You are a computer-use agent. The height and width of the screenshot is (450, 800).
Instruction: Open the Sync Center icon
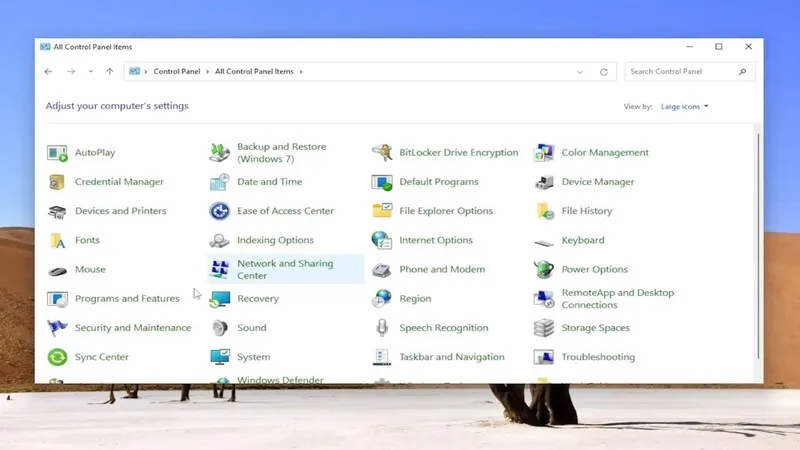point(57,357)
